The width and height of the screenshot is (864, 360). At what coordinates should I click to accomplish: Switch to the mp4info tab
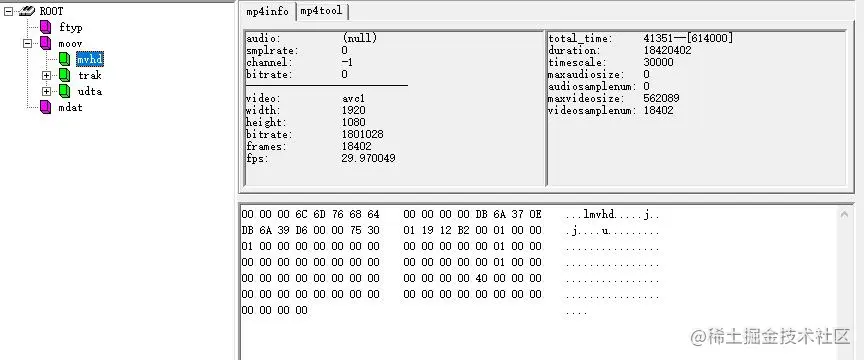click(267, 11)
